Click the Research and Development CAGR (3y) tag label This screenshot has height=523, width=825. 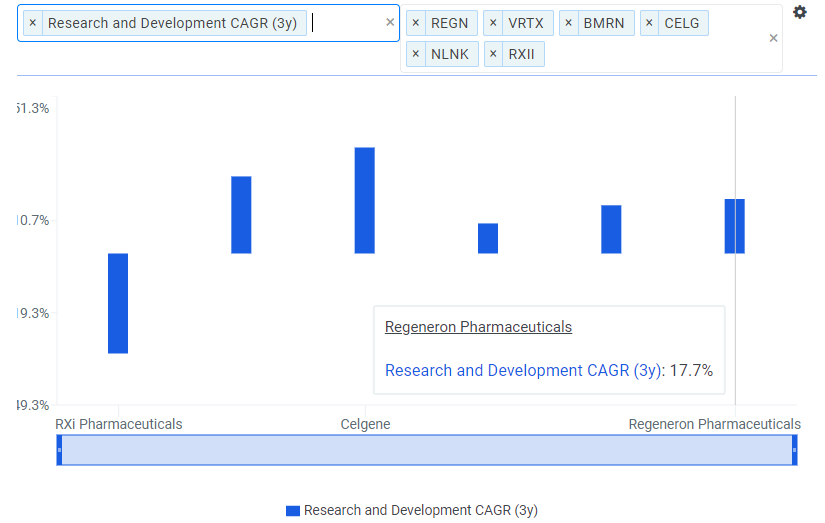(x=173, y=23)
